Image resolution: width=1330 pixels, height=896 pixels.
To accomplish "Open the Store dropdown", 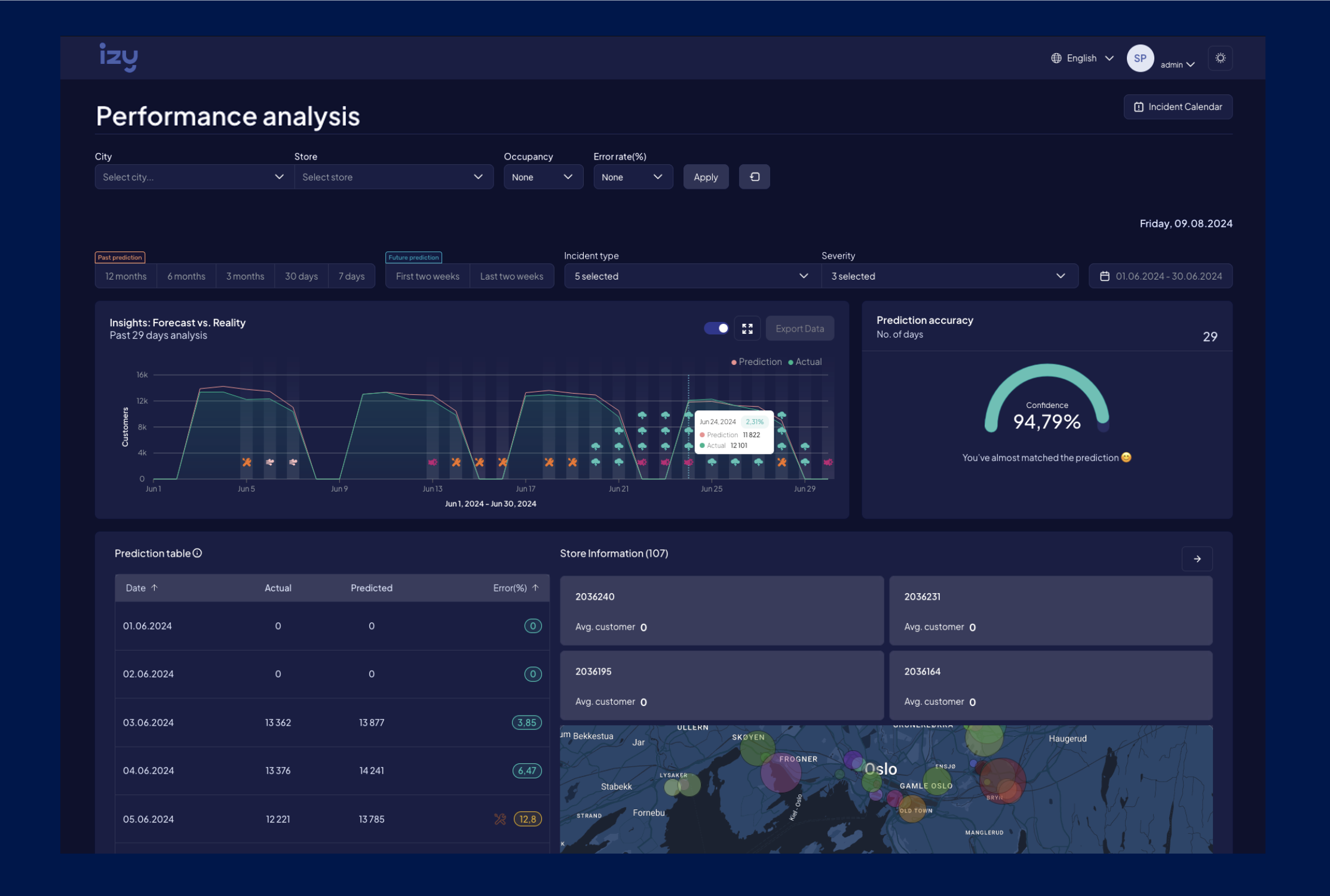I will pos(394,177).
